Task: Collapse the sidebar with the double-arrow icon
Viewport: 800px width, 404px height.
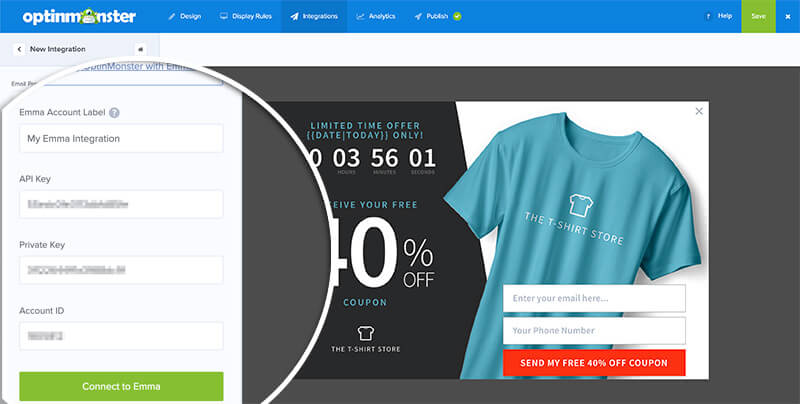Action: 140,49
